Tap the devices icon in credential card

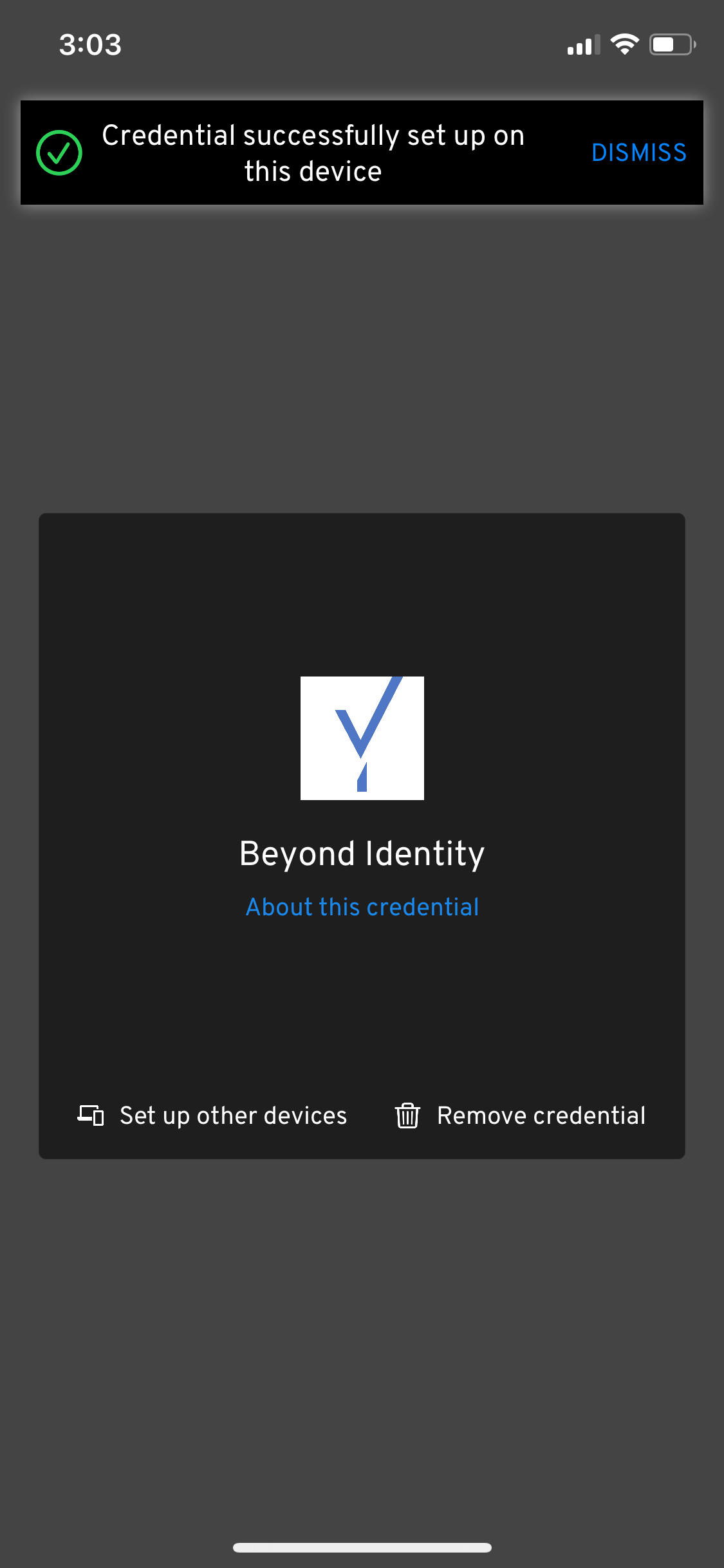91,1115
